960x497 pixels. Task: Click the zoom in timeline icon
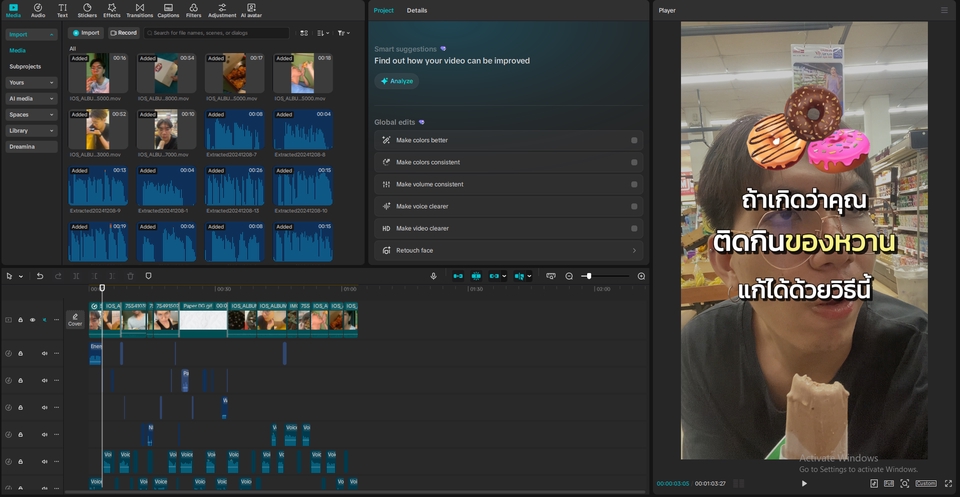point(641,276)
